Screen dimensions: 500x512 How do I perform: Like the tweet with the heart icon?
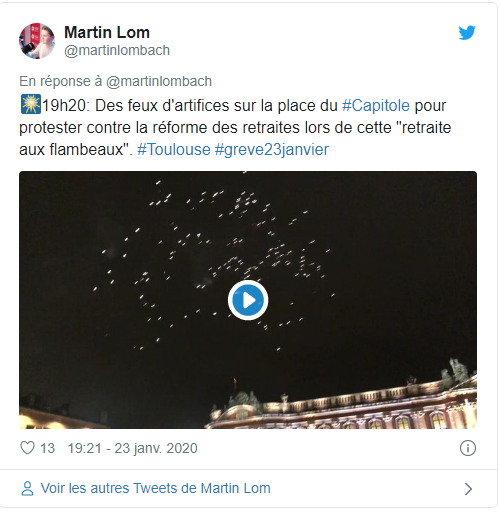point(27,448)
